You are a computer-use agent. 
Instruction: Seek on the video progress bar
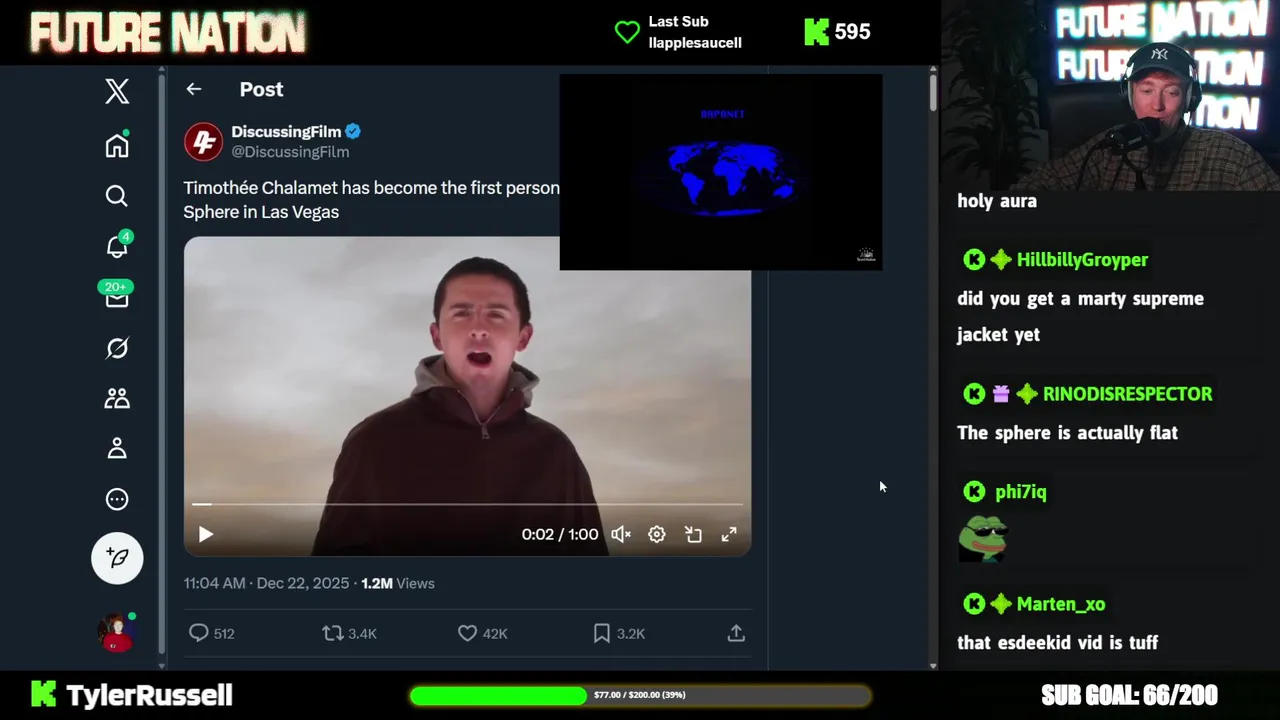[467, 504]
